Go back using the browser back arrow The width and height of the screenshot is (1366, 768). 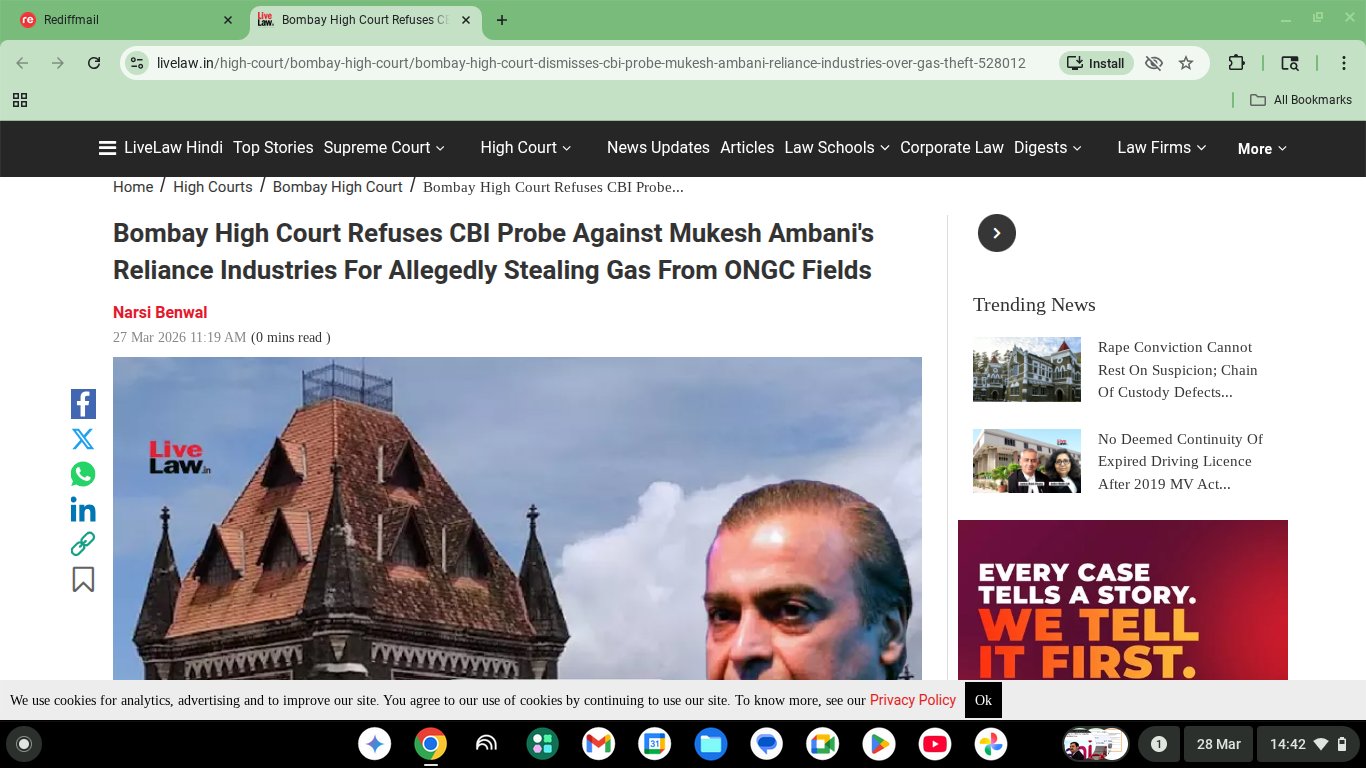[x=23, y=63]
